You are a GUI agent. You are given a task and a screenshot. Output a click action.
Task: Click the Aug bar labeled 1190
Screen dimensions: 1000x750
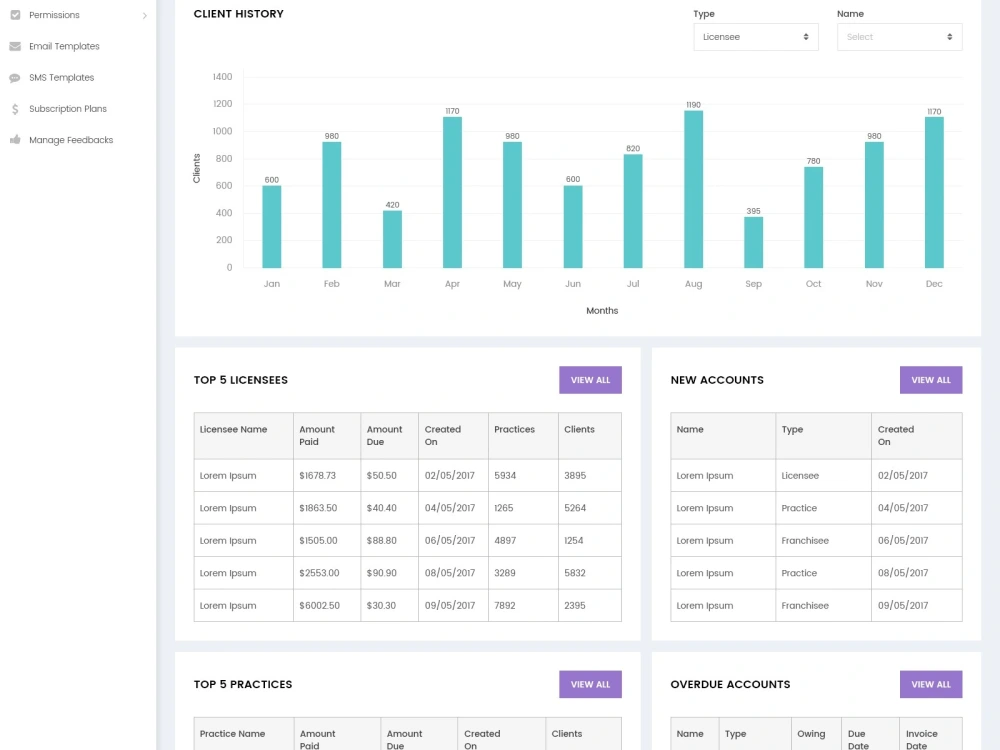click(693, 189)
